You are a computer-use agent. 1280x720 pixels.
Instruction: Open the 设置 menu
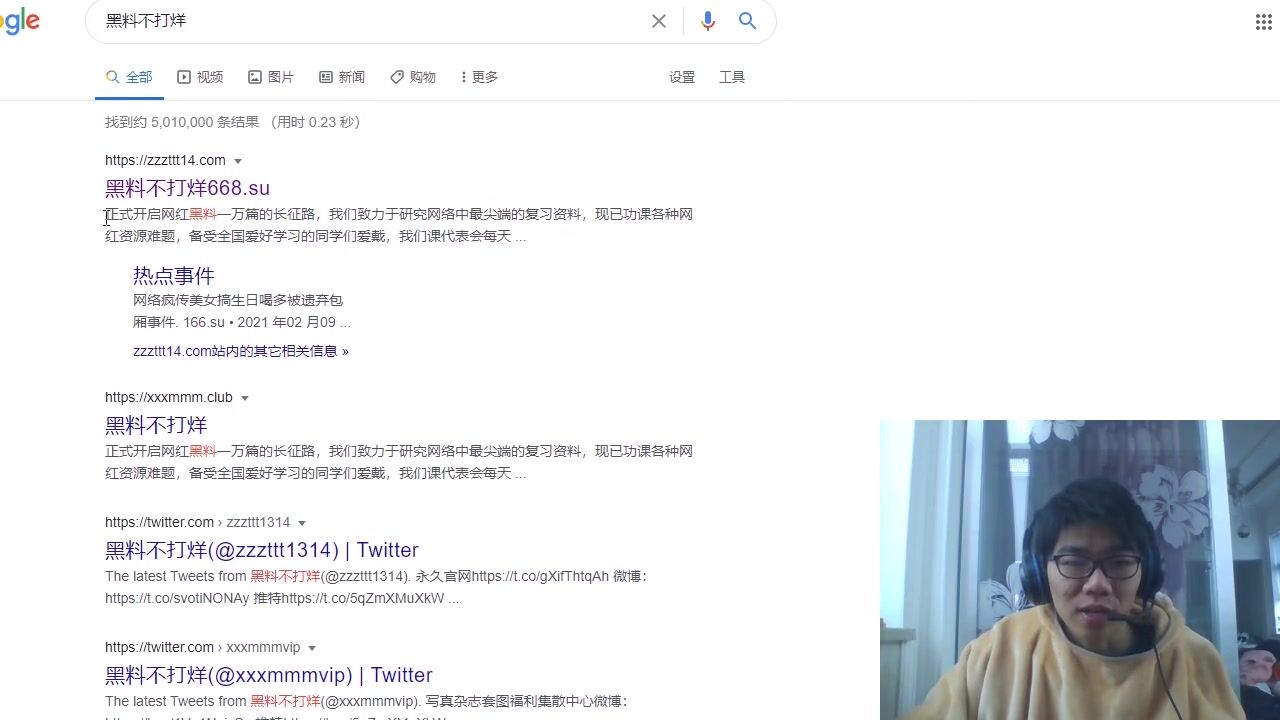[682, 77]
